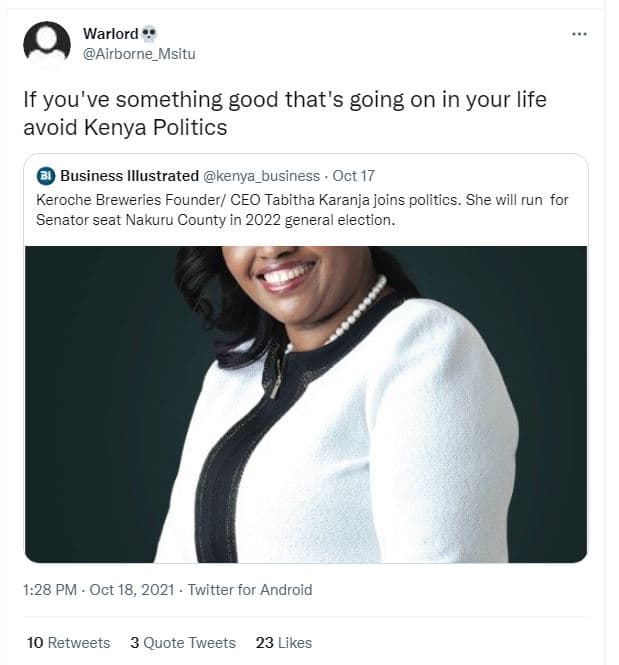Open photo of woman in white jacket
This screenshot has height=665, width=619.
click(x=306, y=420)
